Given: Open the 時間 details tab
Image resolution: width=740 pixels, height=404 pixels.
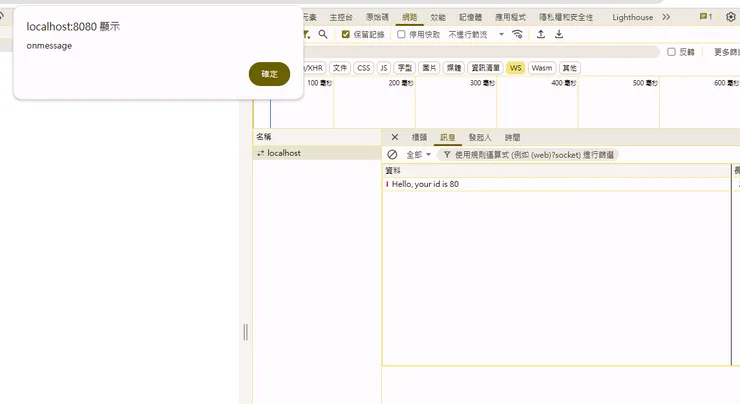Looking at the screenshot, I should pyautogui.click(x=512, y=137).
